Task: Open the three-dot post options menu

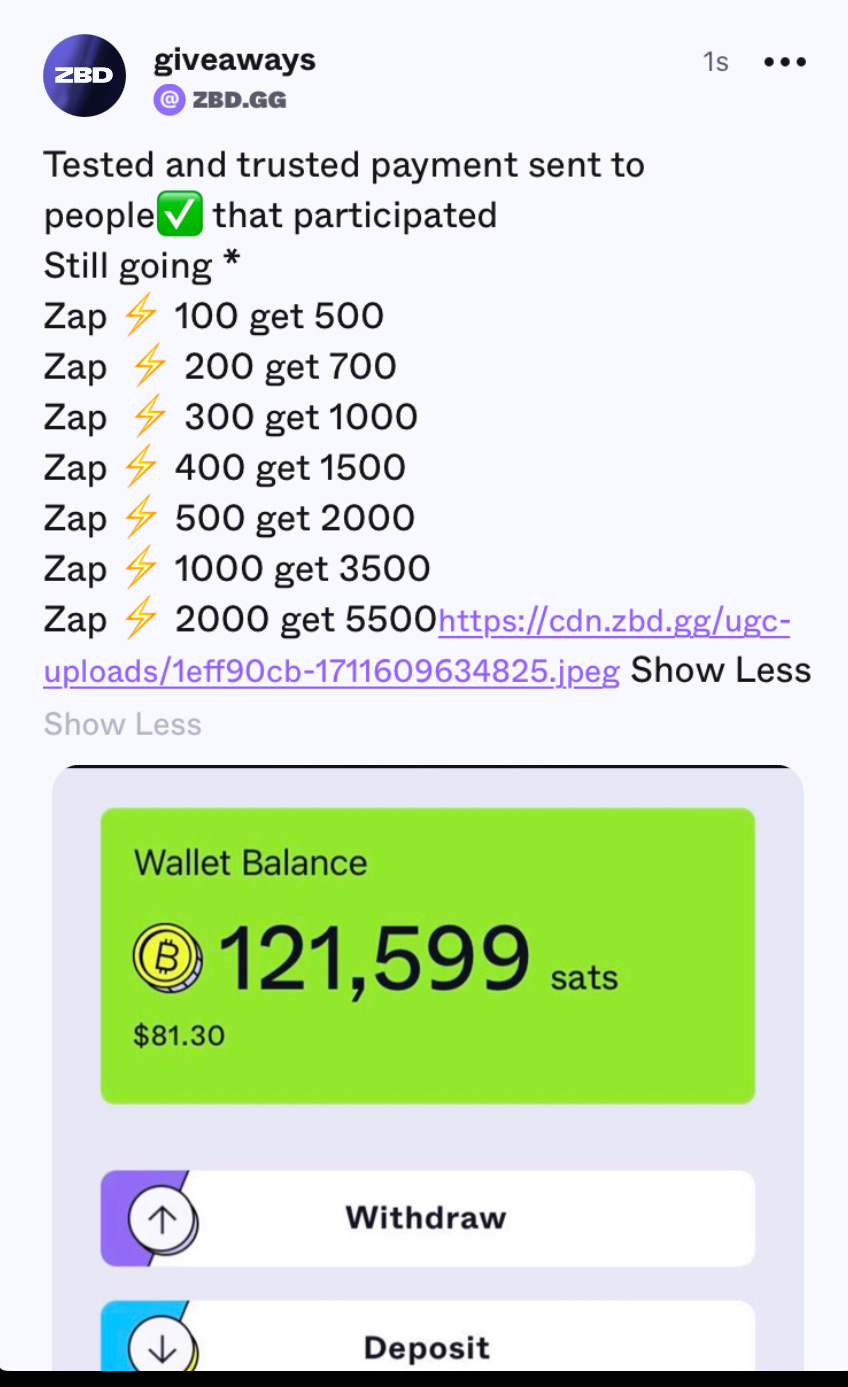Action: click(784, 62)
